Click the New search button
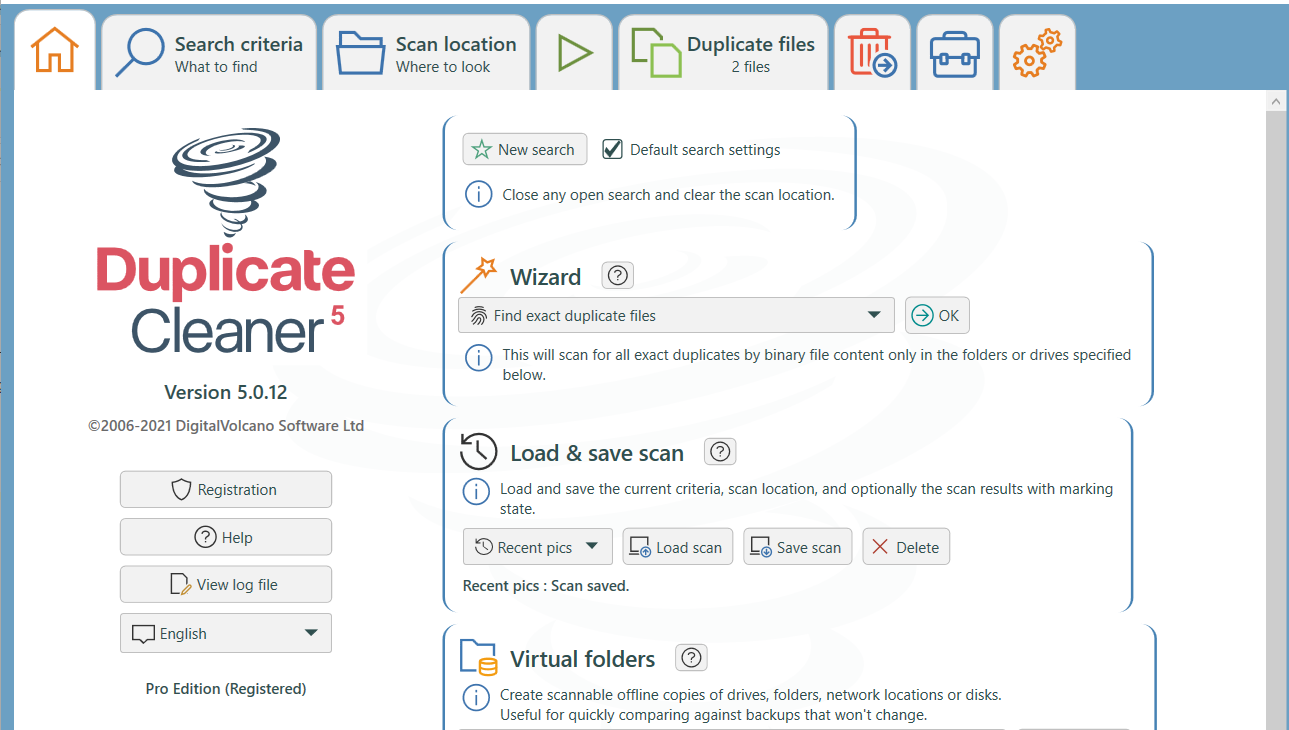The height and width of the screenshot is (730, 1289). point(525,150)
